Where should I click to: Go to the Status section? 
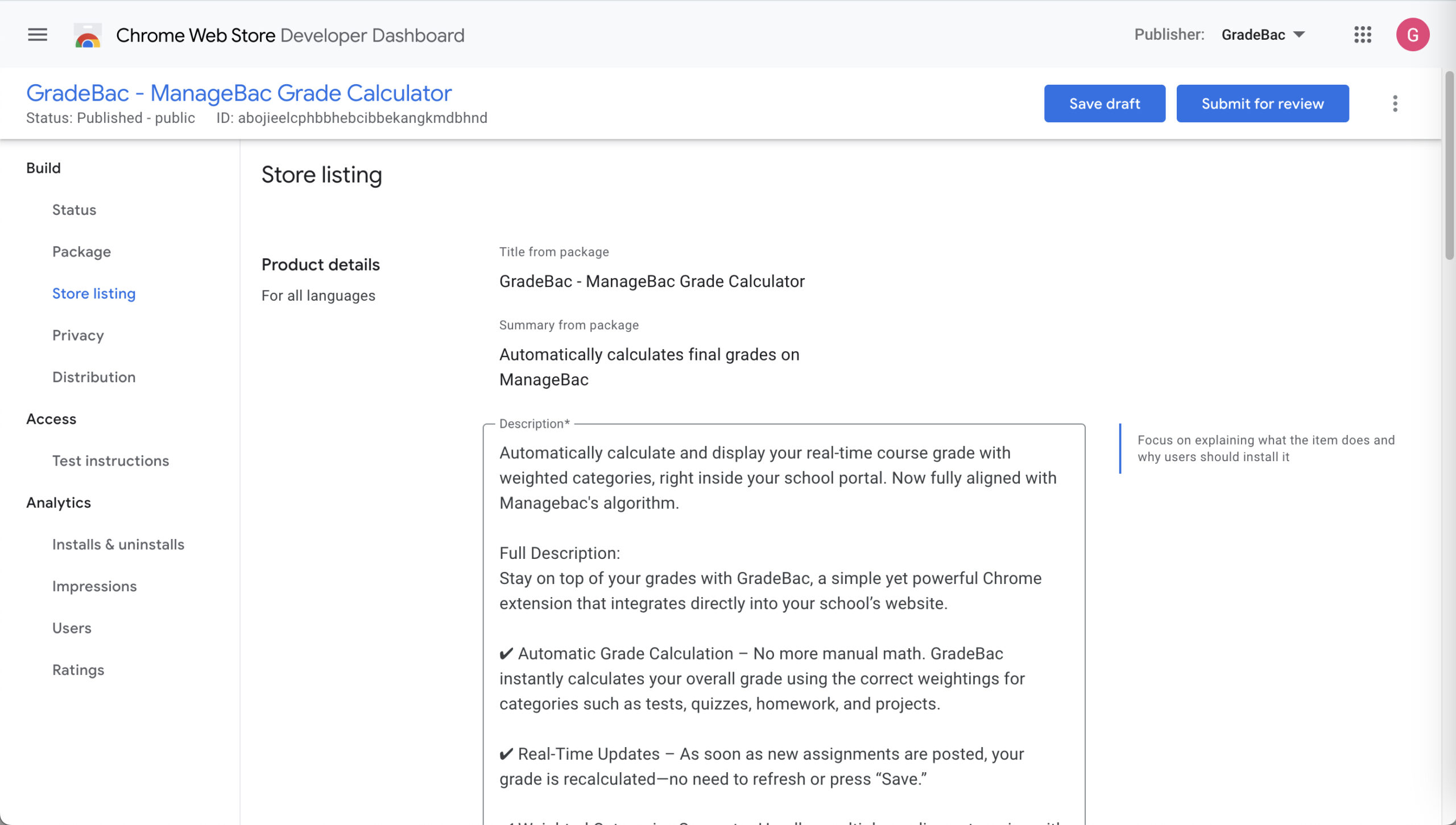74,210
